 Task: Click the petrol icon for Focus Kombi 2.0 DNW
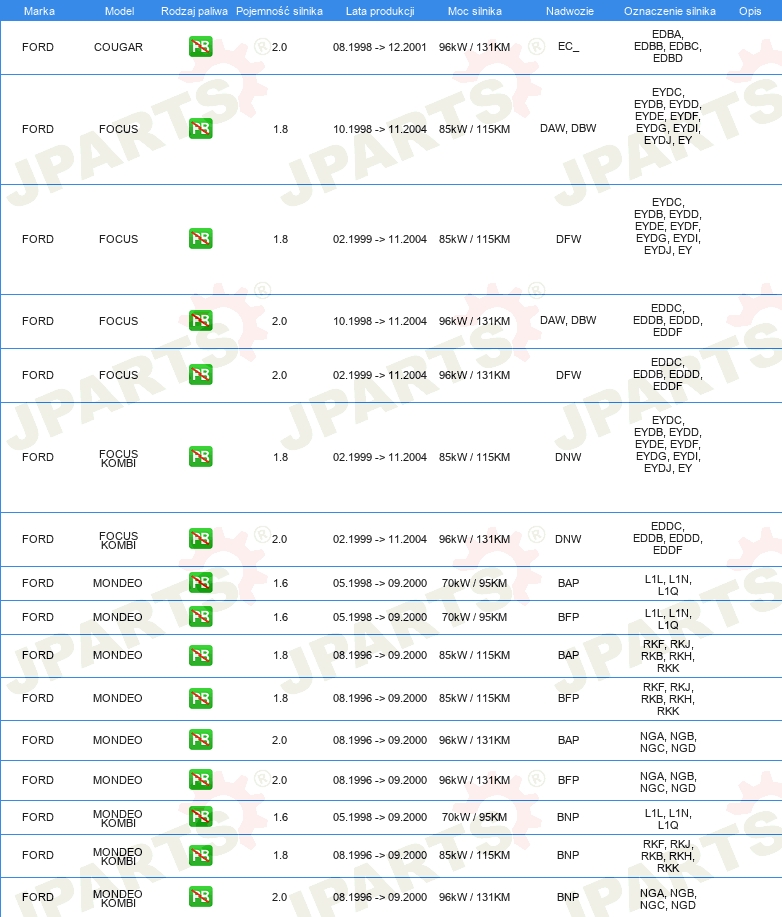pyautogui.click(x=201, y=539)
